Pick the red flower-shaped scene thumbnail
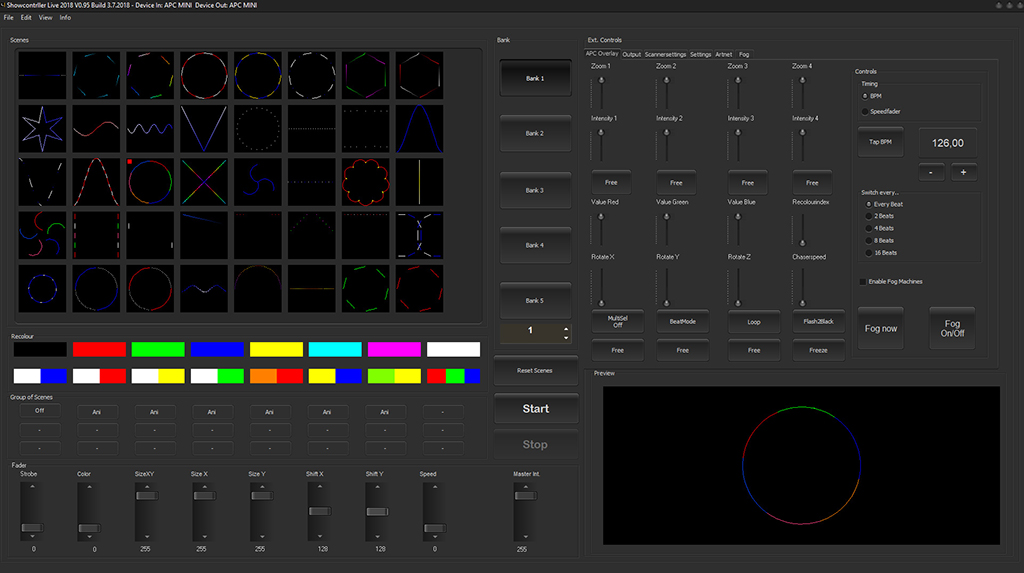Screen dimensions: 1024x573 point(366,182)
